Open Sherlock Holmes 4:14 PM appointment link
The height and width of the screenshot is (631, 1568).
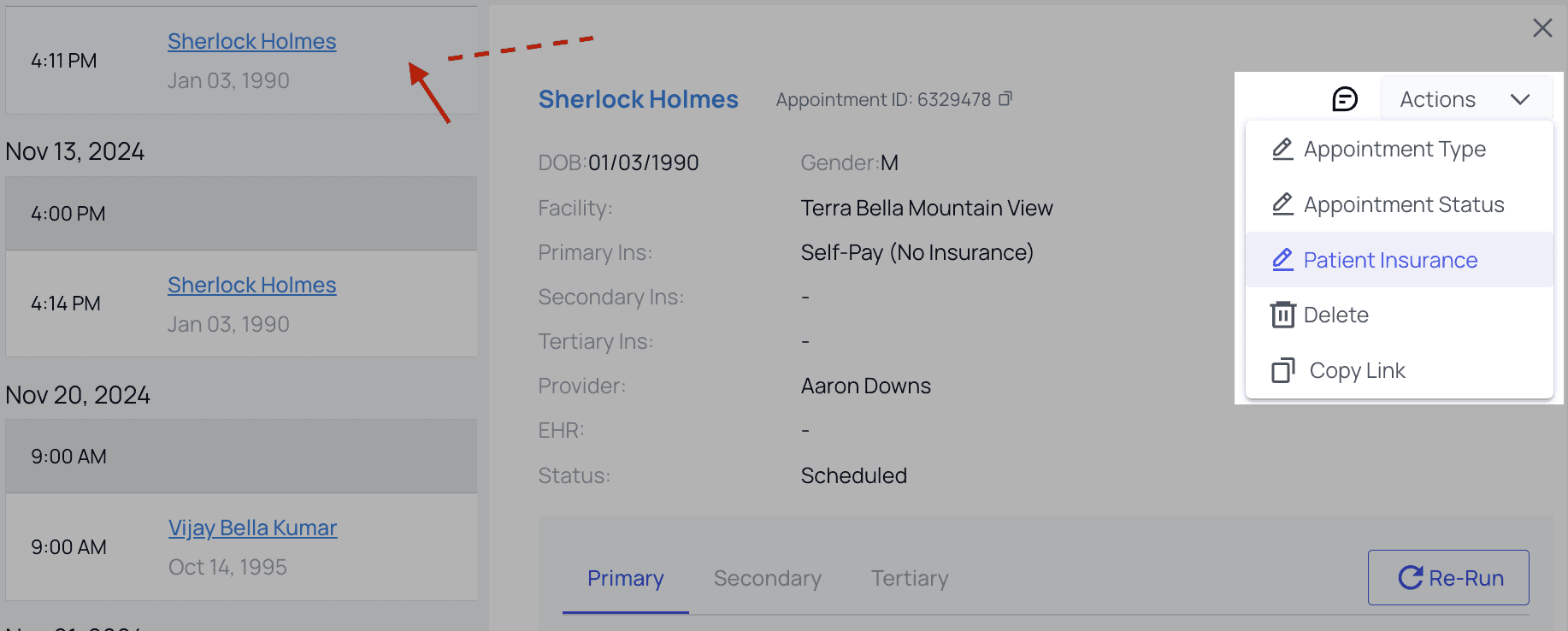[x=251, y=285]
